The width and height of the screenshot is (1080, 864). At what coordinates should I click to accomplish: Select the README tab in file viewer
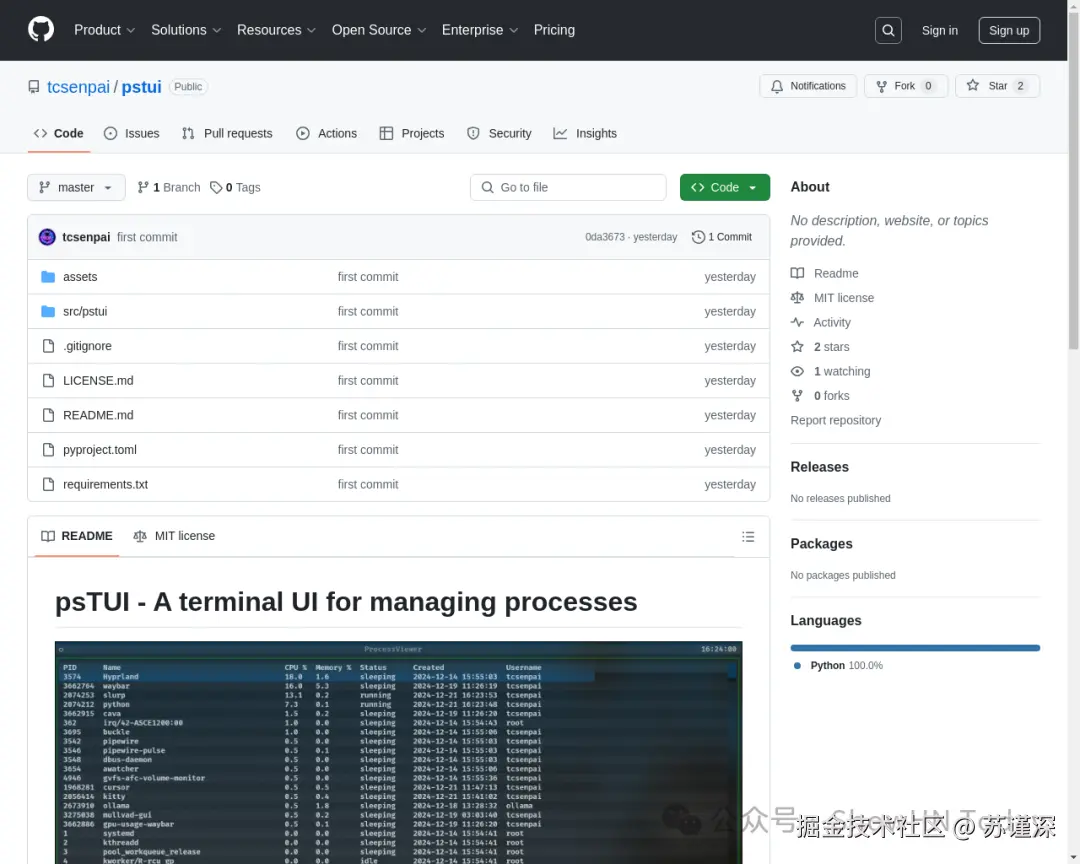(76, 536)
